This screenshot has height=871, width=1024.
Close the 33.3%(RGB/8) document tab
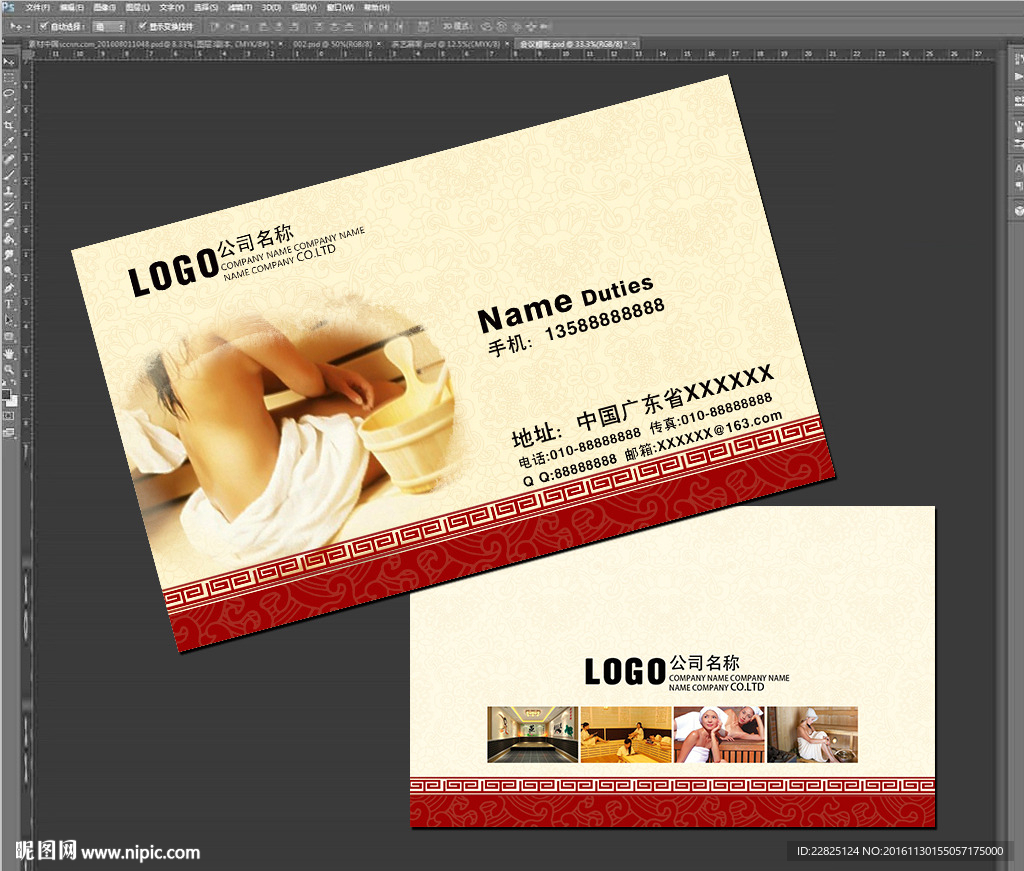(x=633, y=44)
